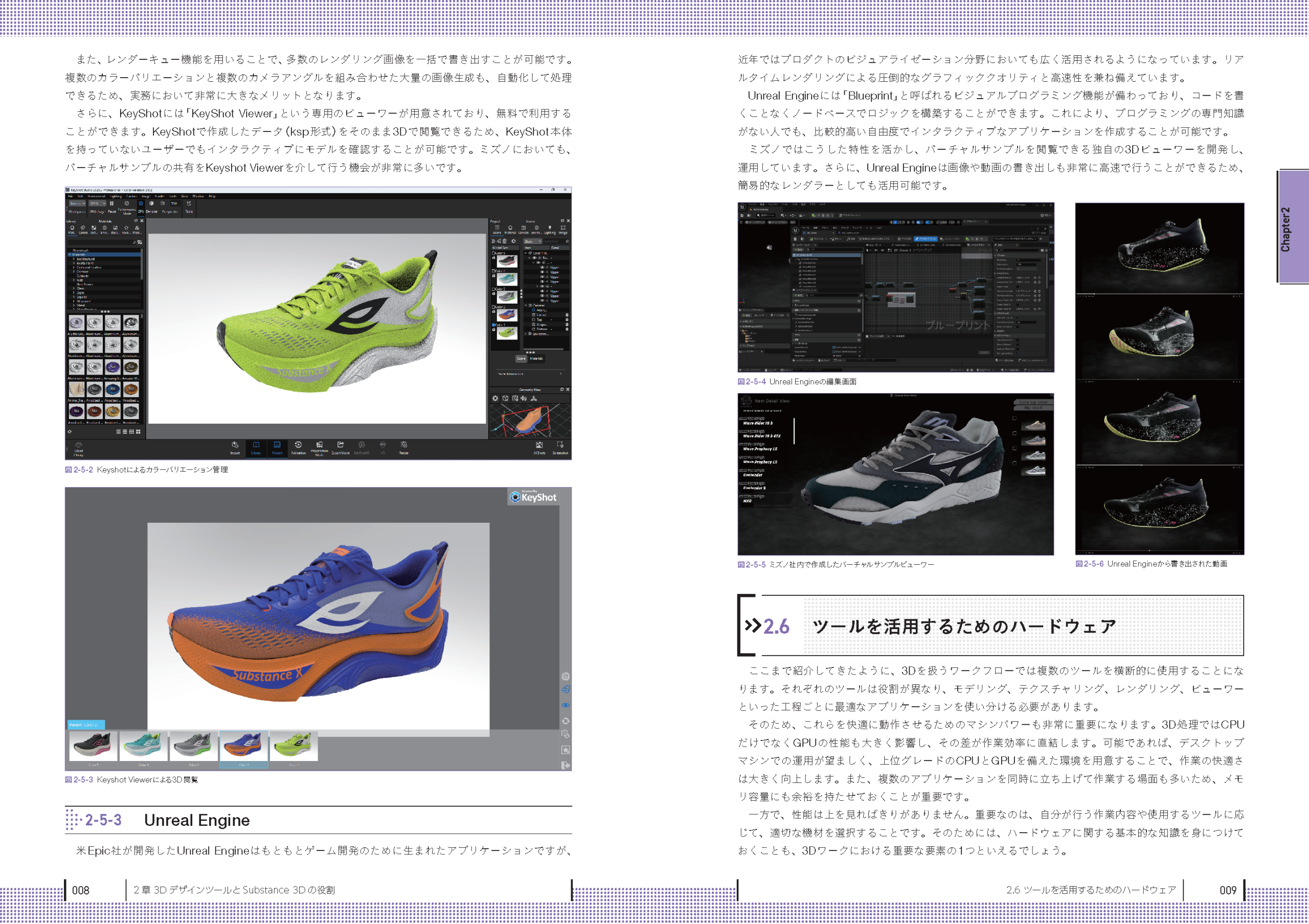Open the Import tool in KeyShot Studio
The image size is (1309, 924).
point(235,448)
